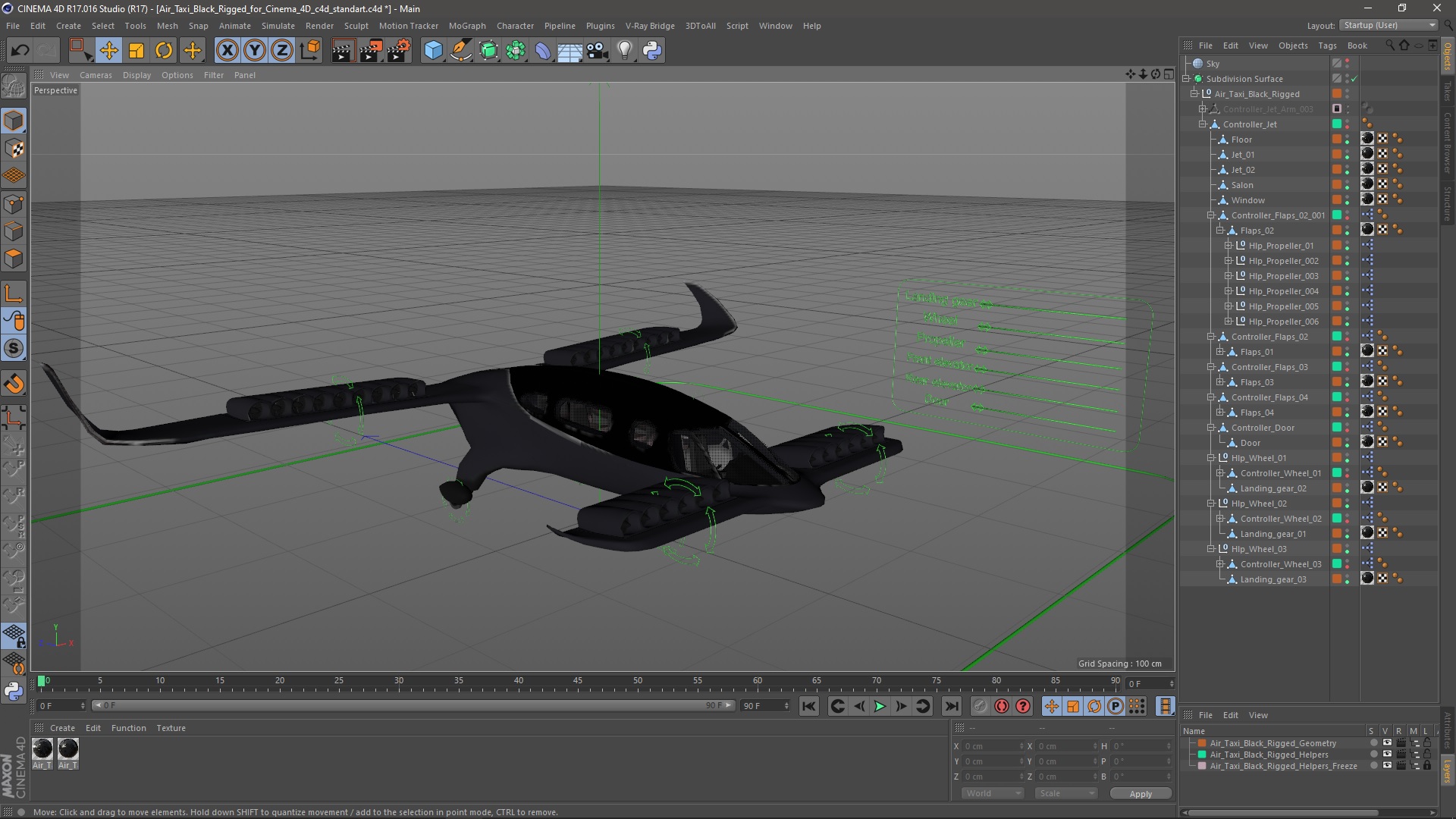Collapse the Subdivision Surface hierarchy
1456x819 pixels.
point(1186,79)
